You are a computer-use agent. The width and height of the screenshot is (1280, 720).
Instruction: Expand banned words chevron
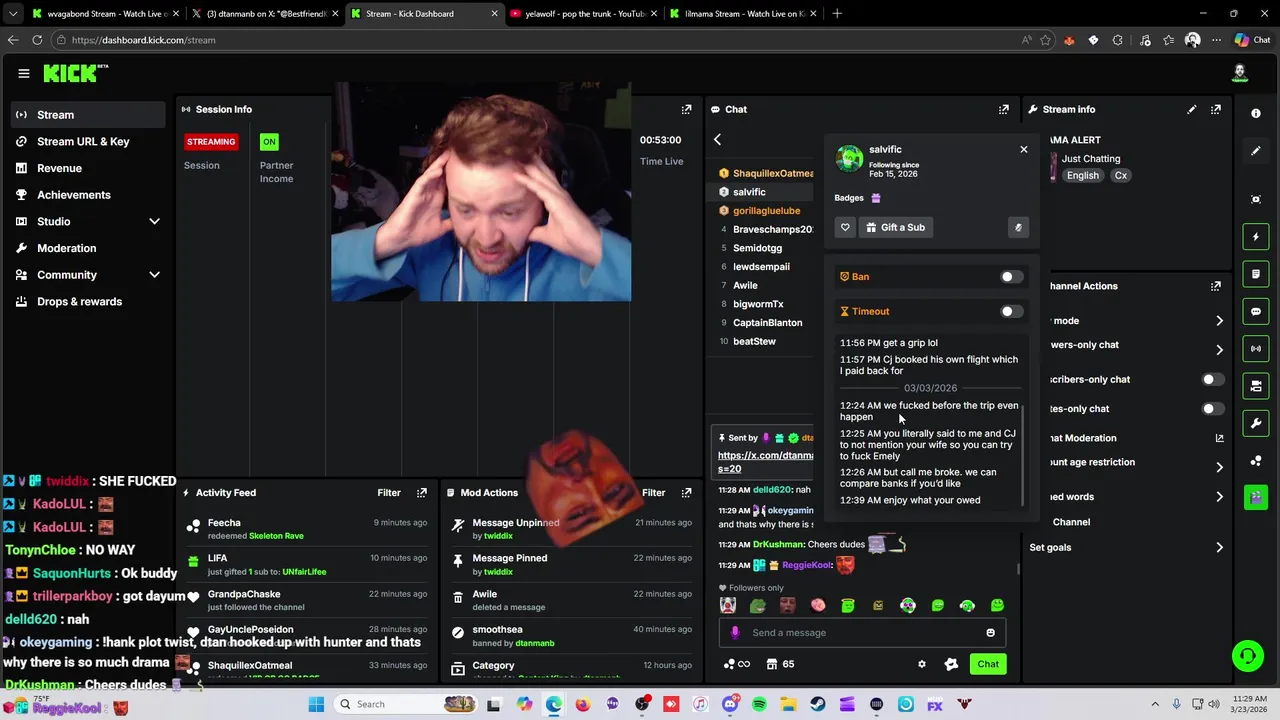(x=1219, y=497)
